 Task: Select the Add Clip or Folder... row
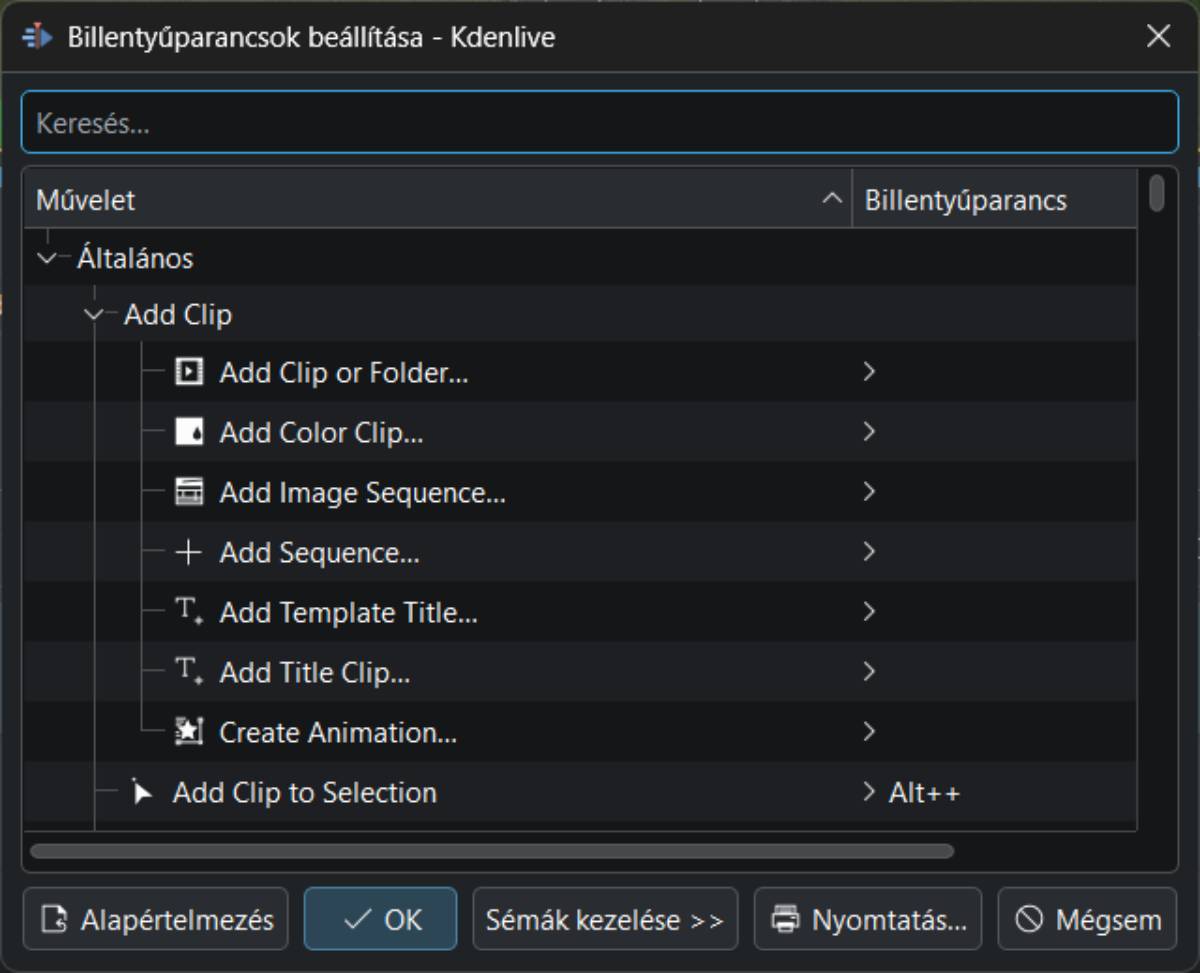click(580, 372)
